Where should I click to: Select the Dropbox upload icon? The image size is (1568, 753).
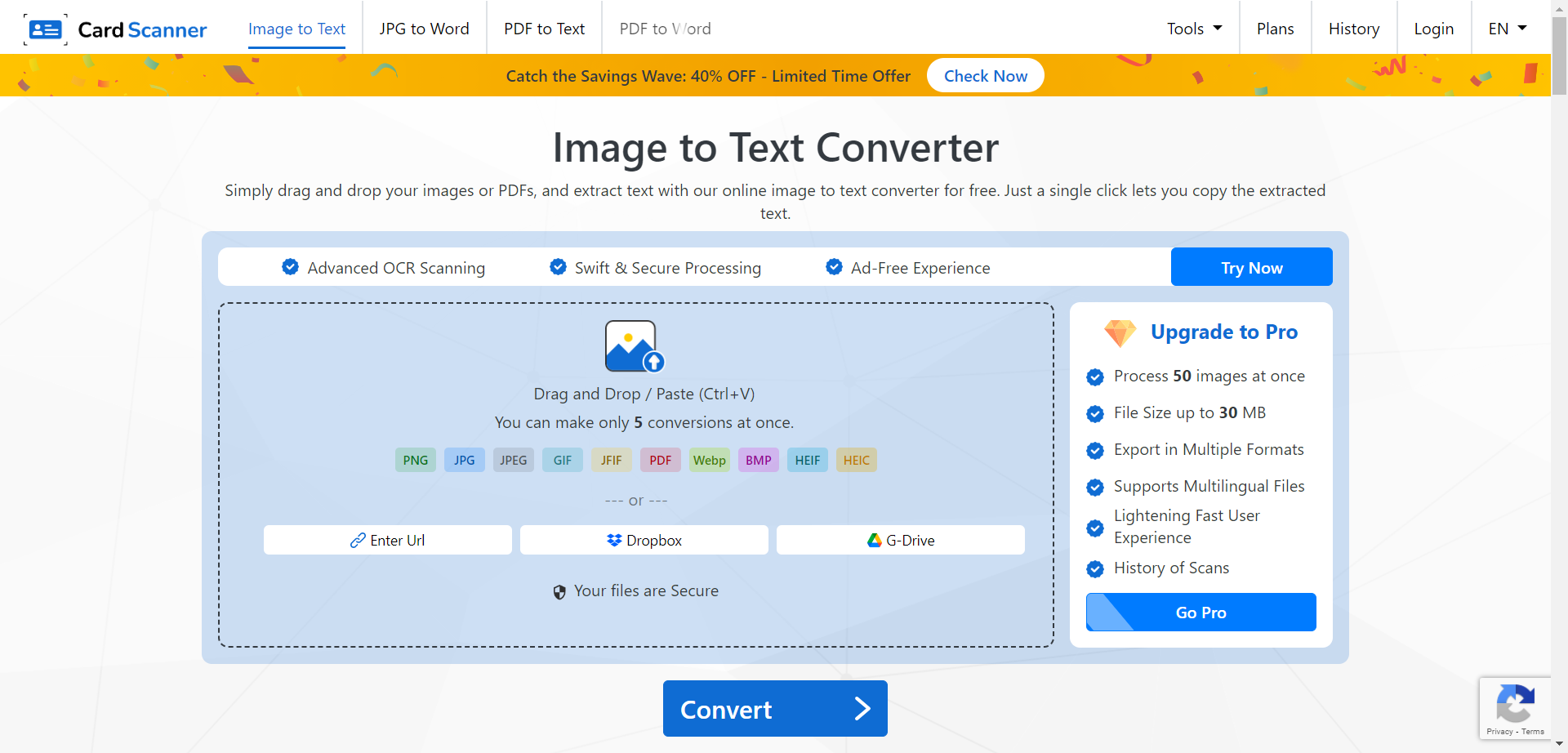coord(614,540)
